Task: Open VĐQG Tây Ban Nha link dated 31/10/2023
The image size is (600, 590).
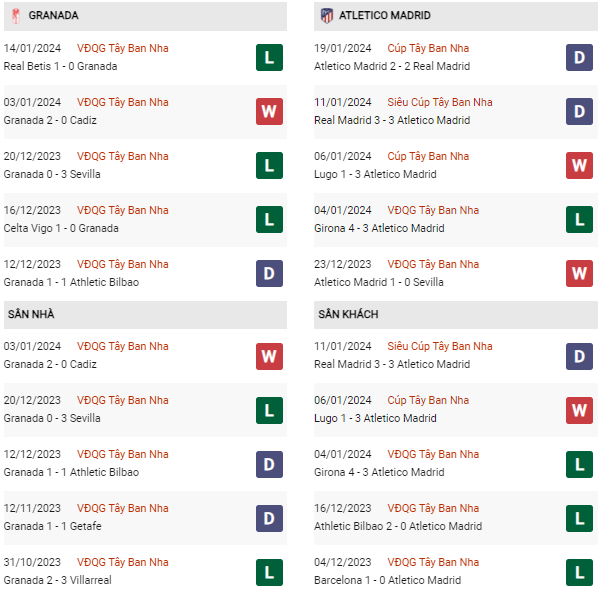Action: 122,562
